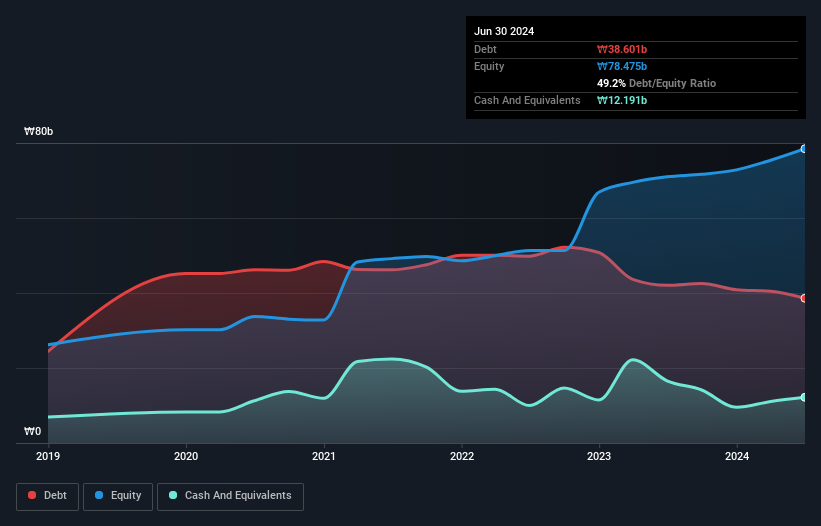
Task: Toggle the Cash And Equivalents legend button
Action: point(230,496)
